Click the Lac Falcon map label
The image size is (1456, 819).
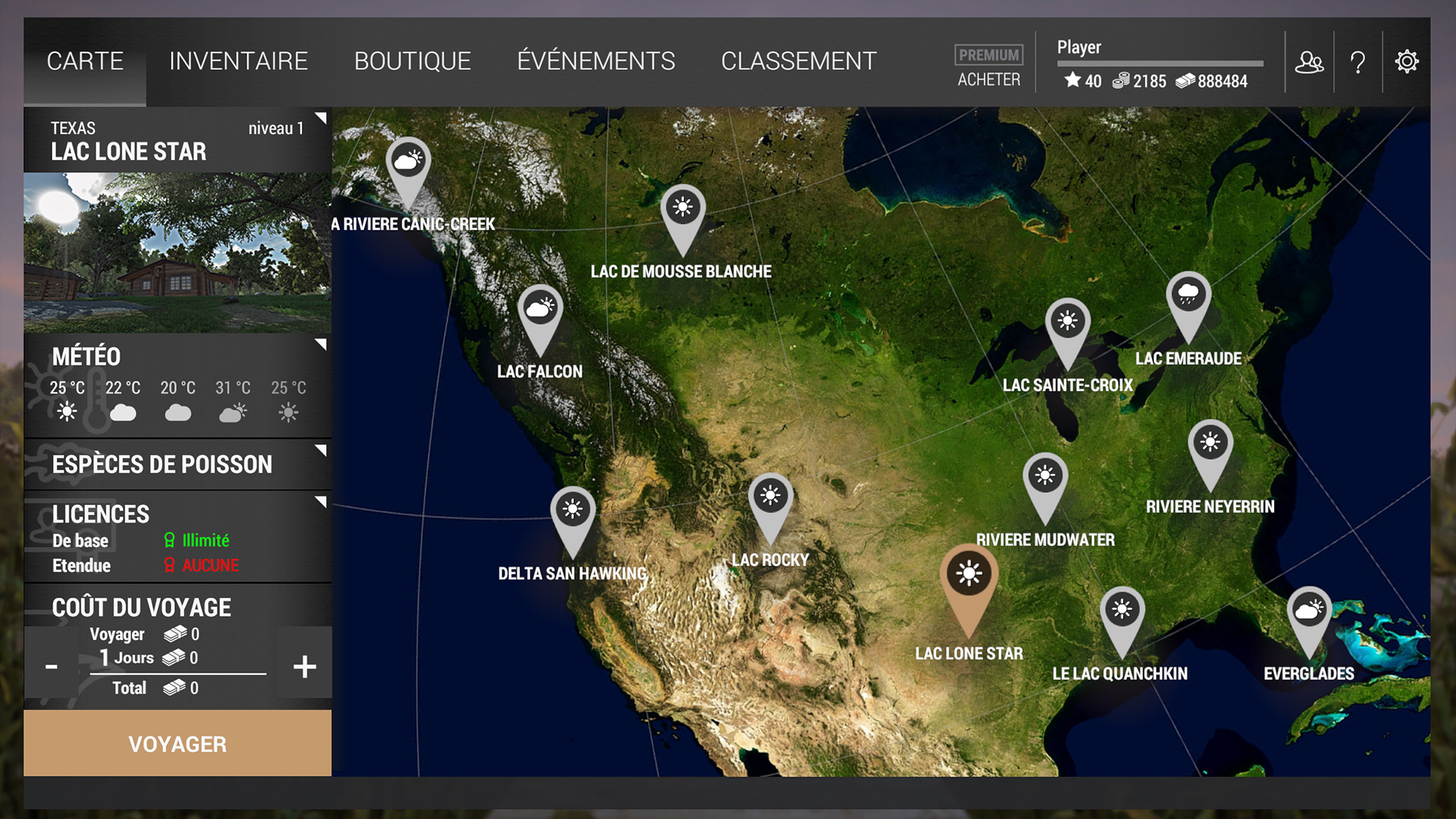[540, 372]
